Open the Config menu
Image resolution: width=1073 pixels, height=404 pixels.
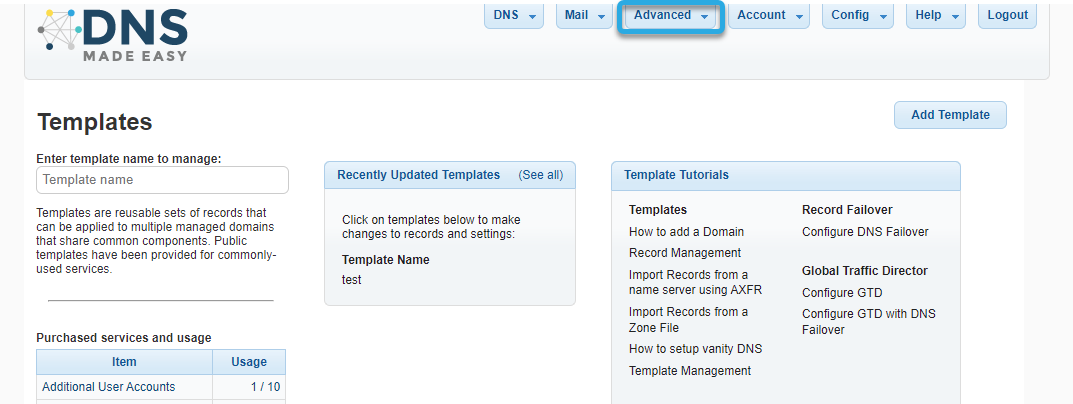tap(858, 15)
